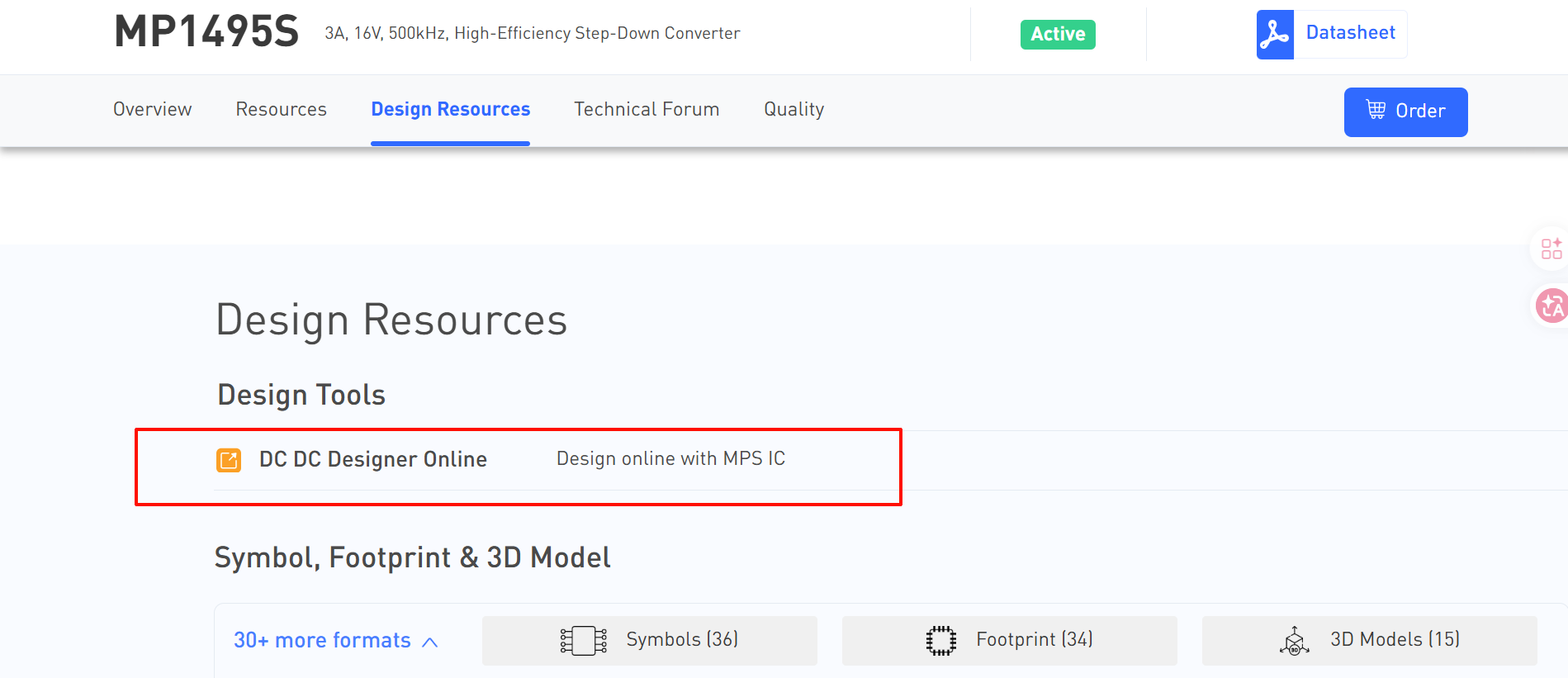The height and width of the screenshot is (678, 1568).
Task: Switch to the Overview tab
Action: [x=152, y=110]
